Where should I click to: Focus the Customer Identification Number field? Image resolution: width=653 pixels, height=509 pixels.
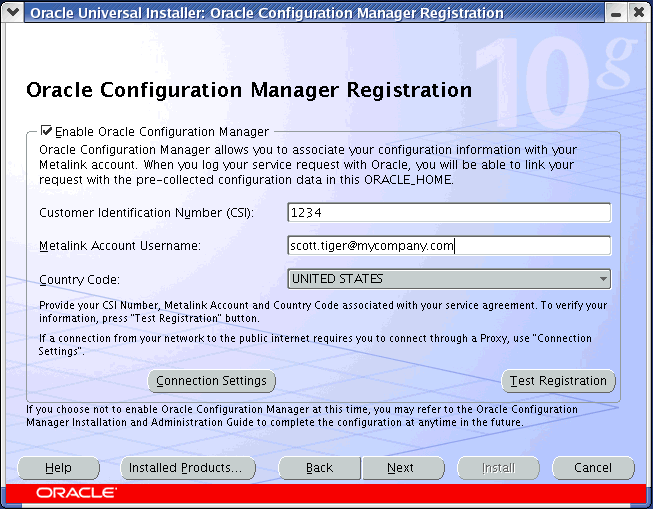click(448, 212)
